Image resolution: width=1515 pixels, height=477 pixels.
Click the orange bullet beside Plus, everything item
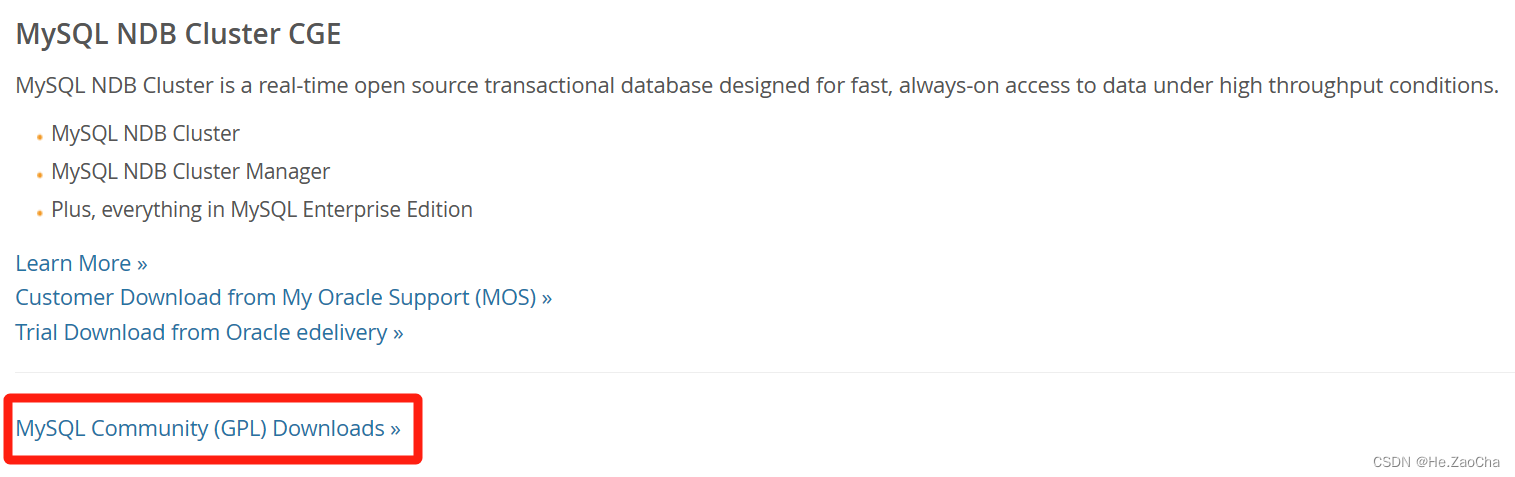(x=39, y=213)
